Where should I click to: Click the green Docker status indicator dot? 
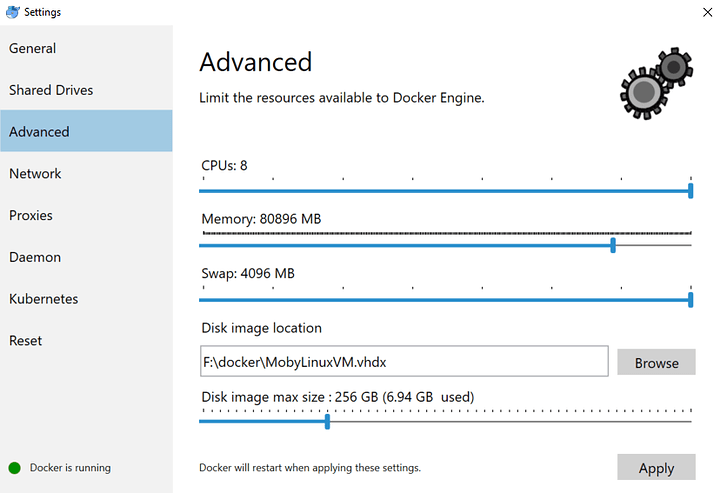pyautogui.click(x=14, y=467)
